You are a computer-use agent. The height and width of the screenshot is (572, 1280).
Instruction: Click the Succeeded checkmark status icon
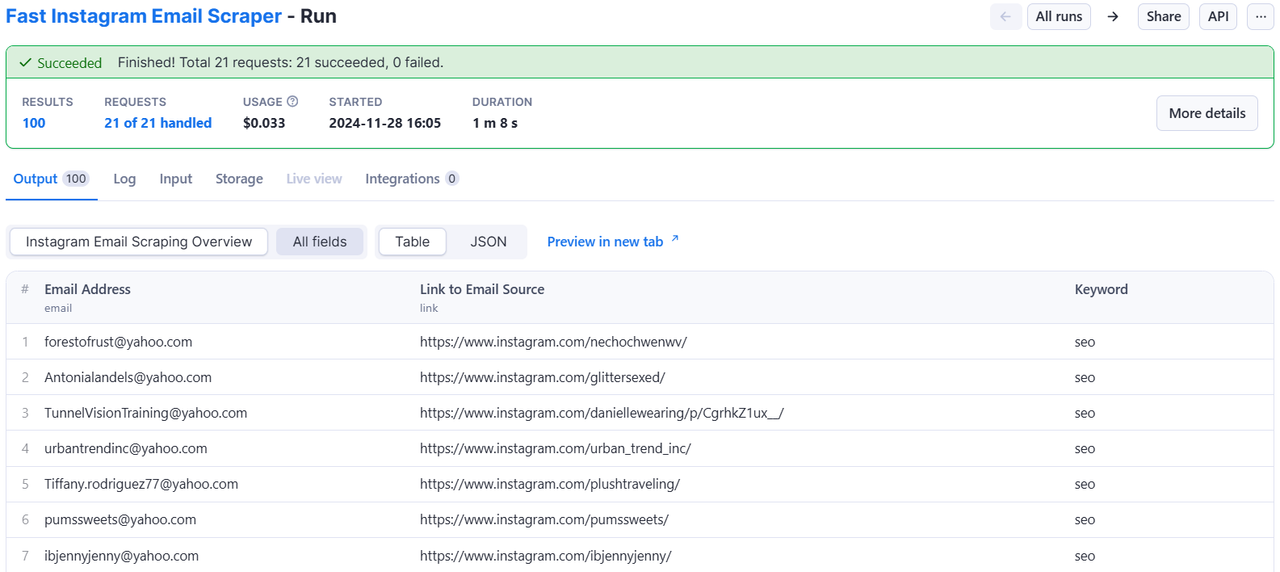[x=26, y=63]
